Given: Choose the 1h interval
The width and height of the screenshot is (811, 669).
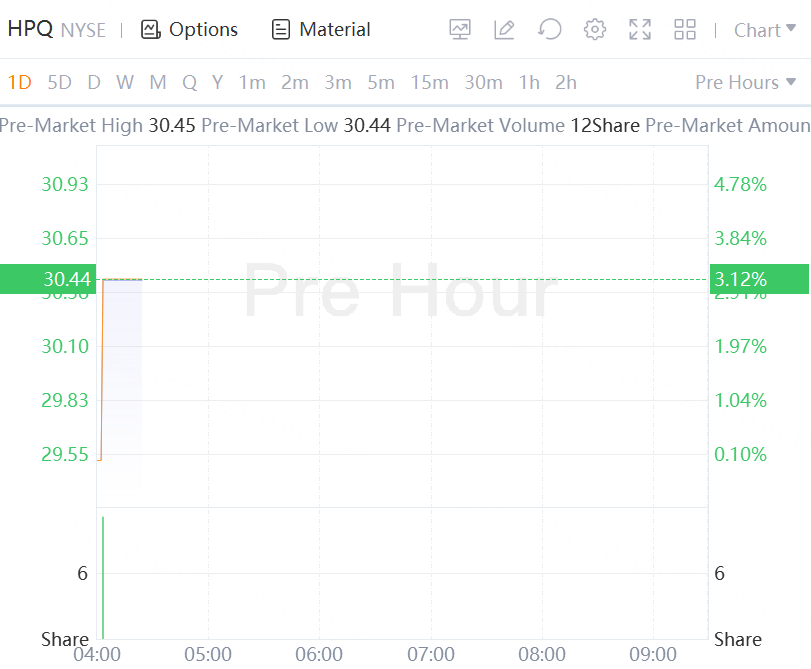Looking at the screenshot, I should (529, 82).
